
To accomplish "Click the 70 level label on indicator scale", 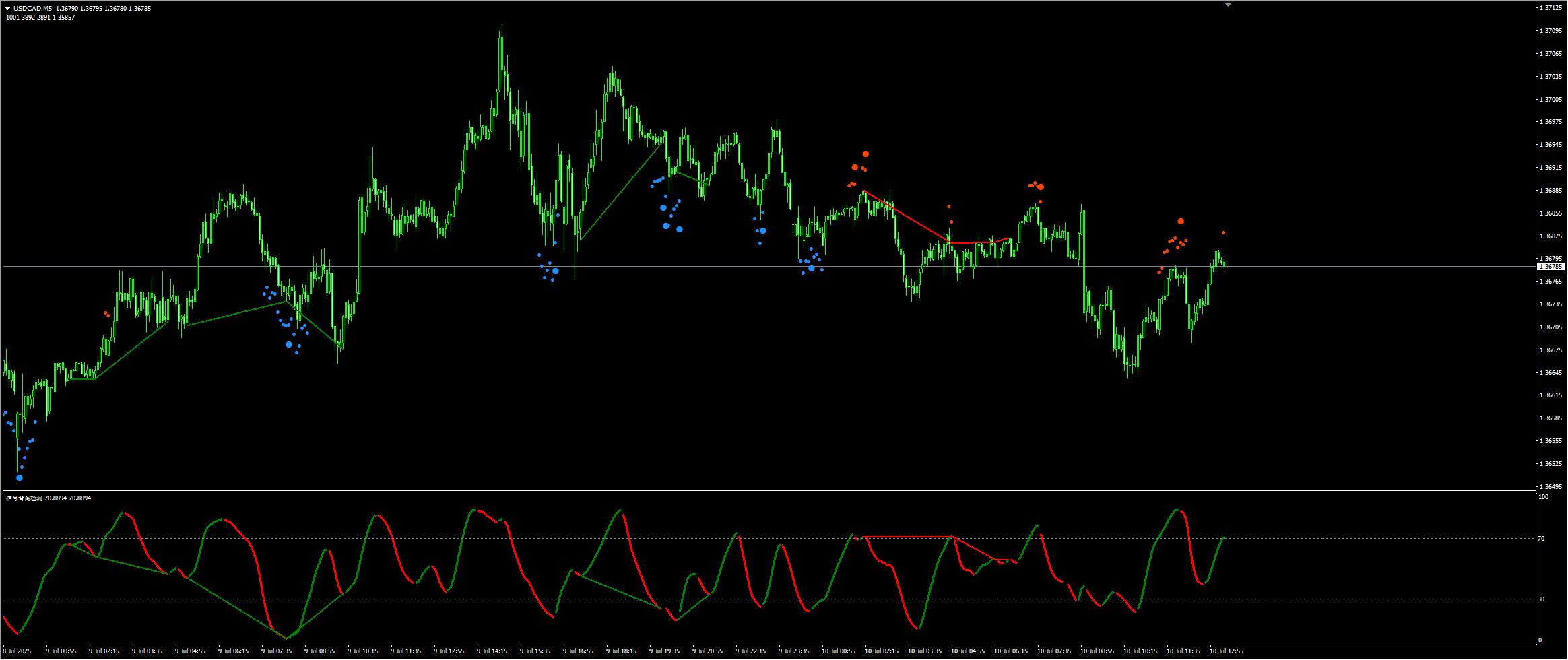I will click(x=1541, y=539).
